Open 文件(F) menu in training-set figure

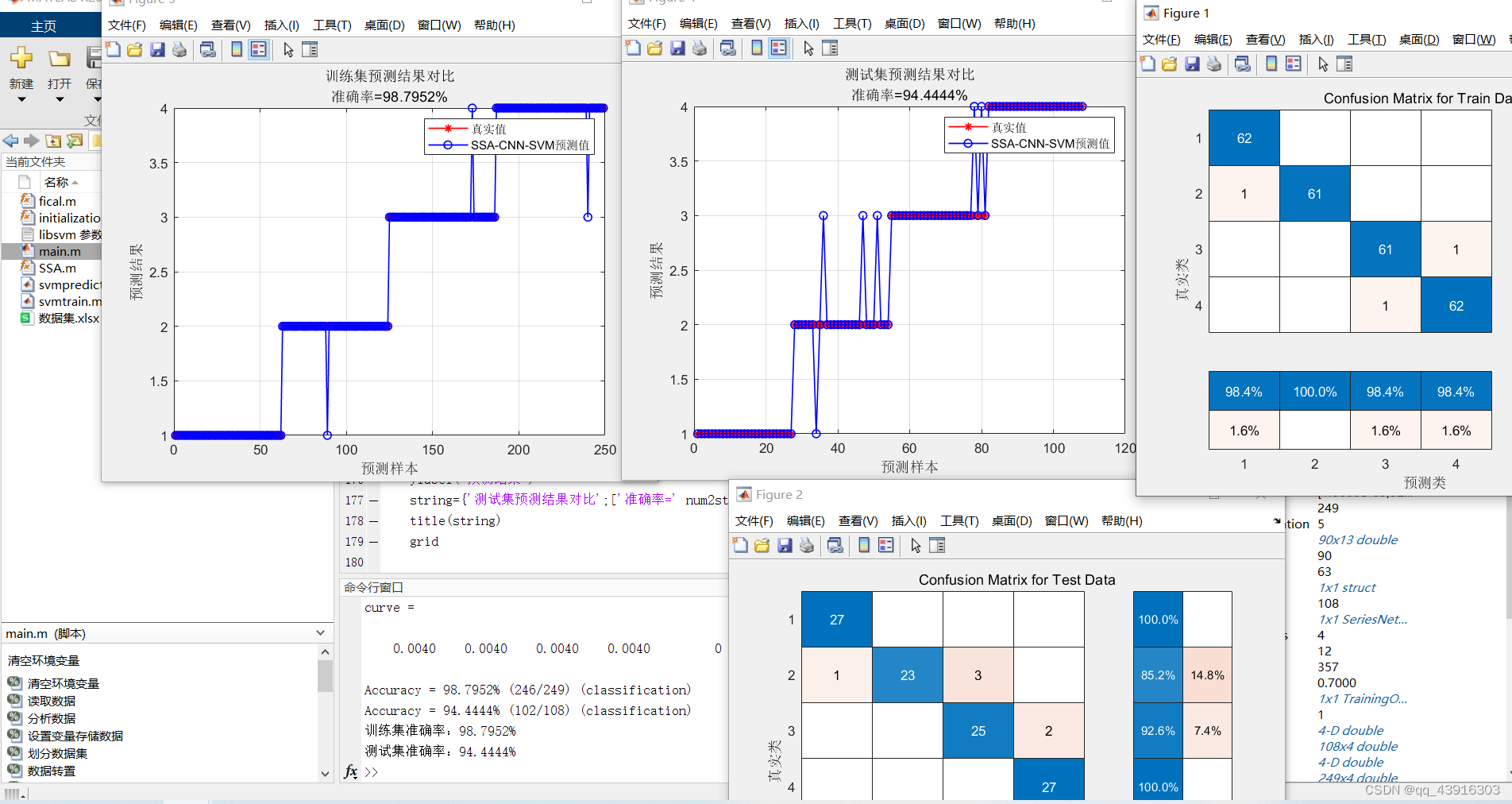tap(127, 25)
